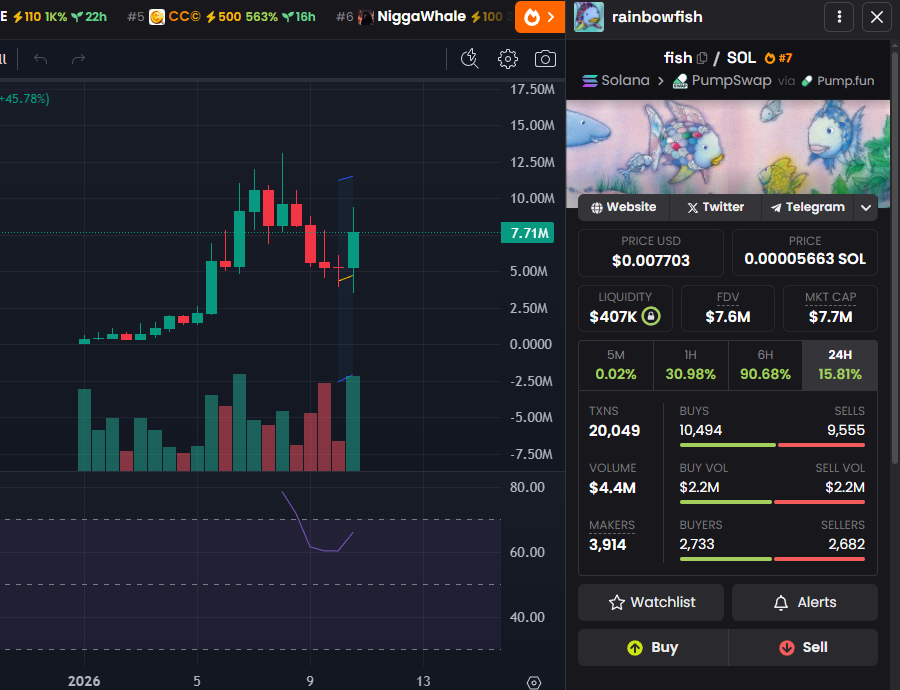900x690 pixels.
Task: Click the Buy button
Action: [x=653, y=648]
